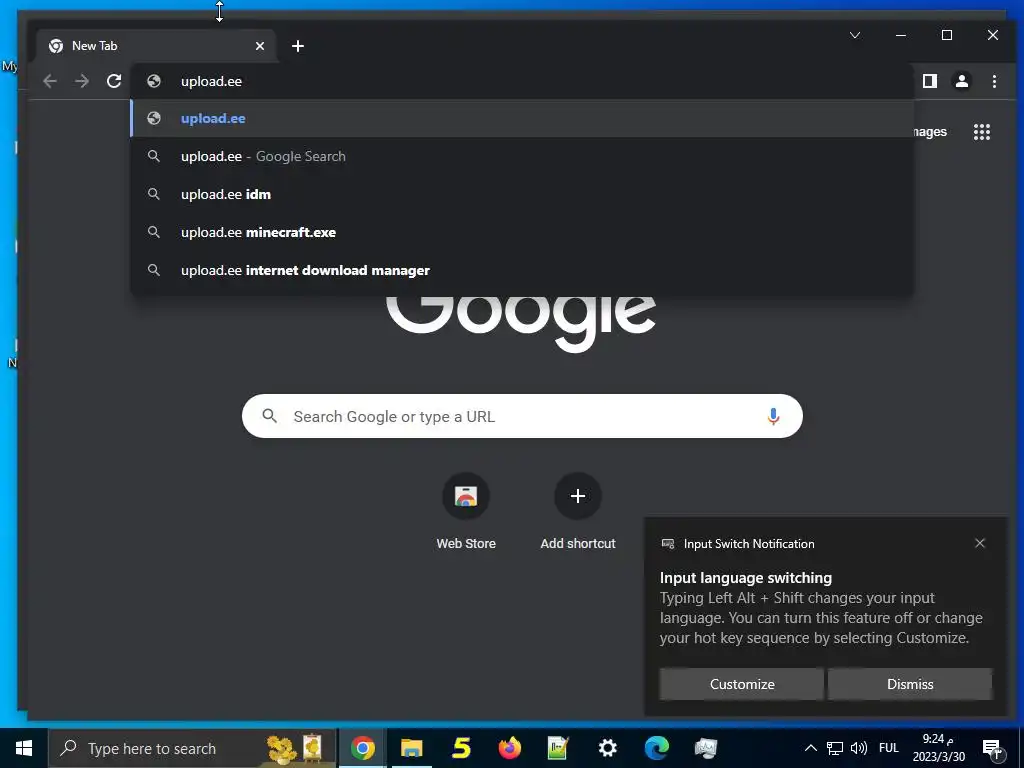Reload the page with the refresh icon
Viewport: 1024px width, 768px height.
(114, 81)
